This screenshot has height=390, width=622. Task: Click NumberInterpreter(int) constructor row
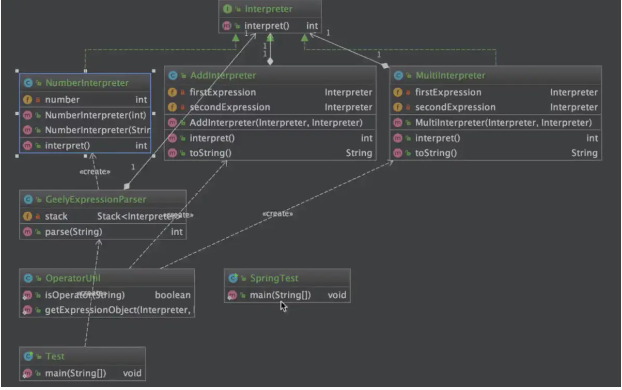(x=85, y=115)
